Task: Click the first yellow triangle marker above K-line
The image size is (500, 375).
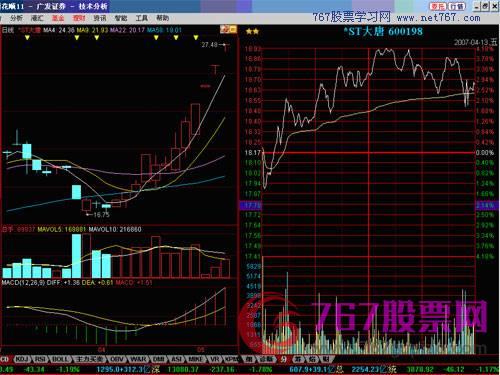Action: pos(27,38)
